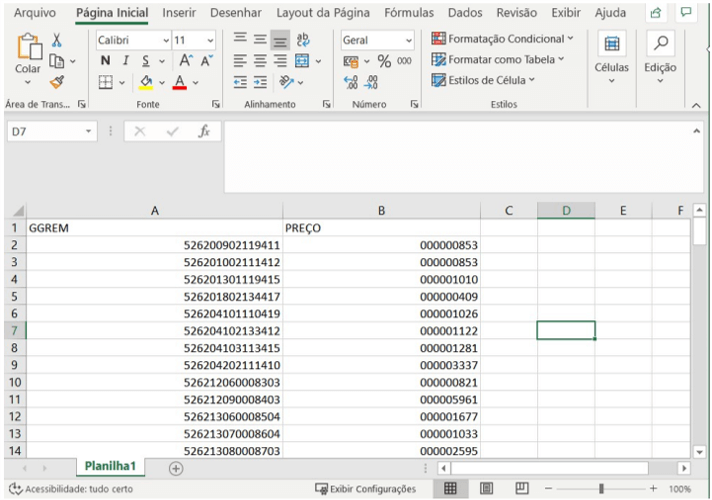Click the Colar (paste) icon

coord(28,45)
